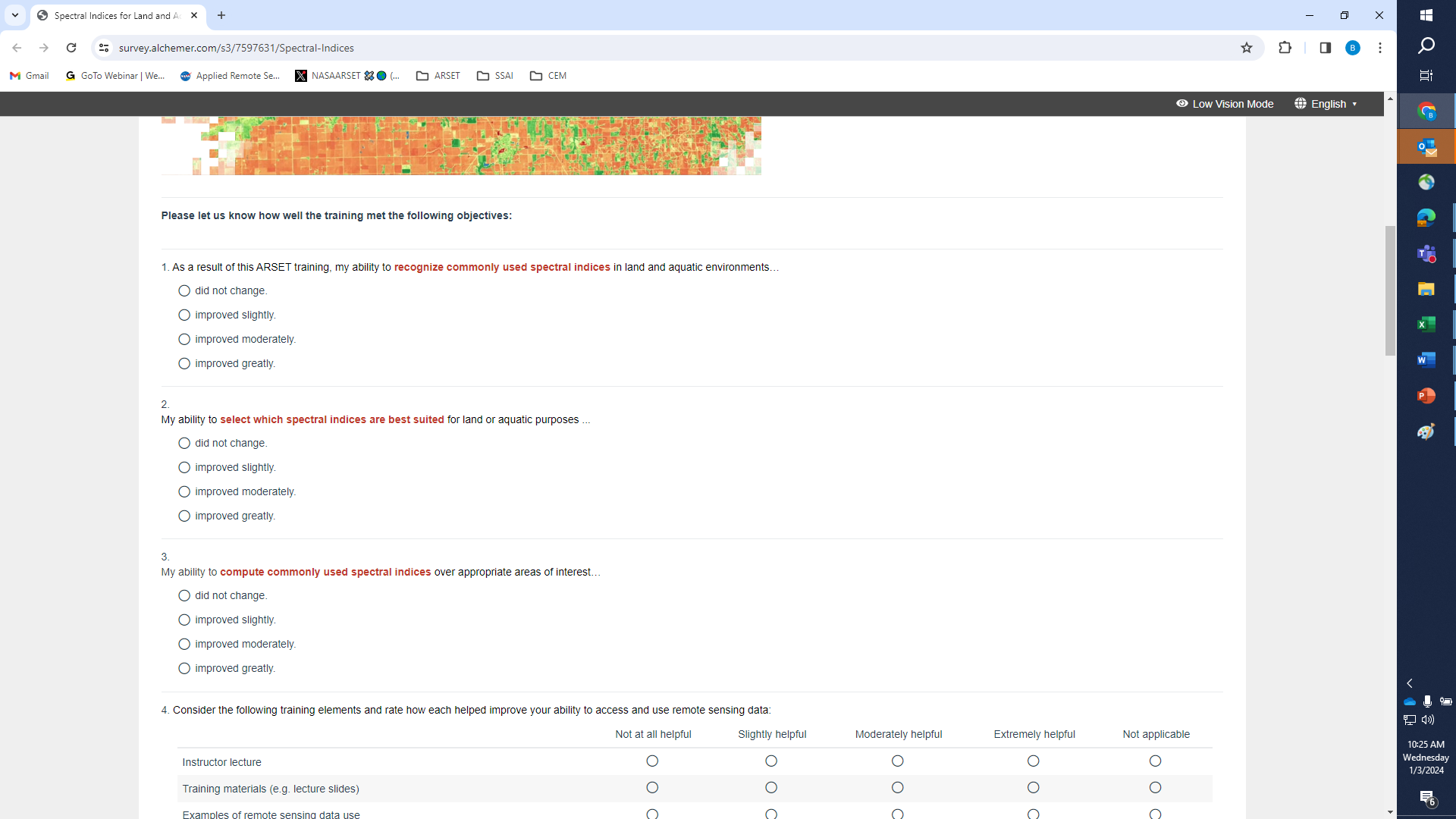Viewport: 1456px width, 819px height.
Task: Bookmark this page with star icon
Action: 1247,48
